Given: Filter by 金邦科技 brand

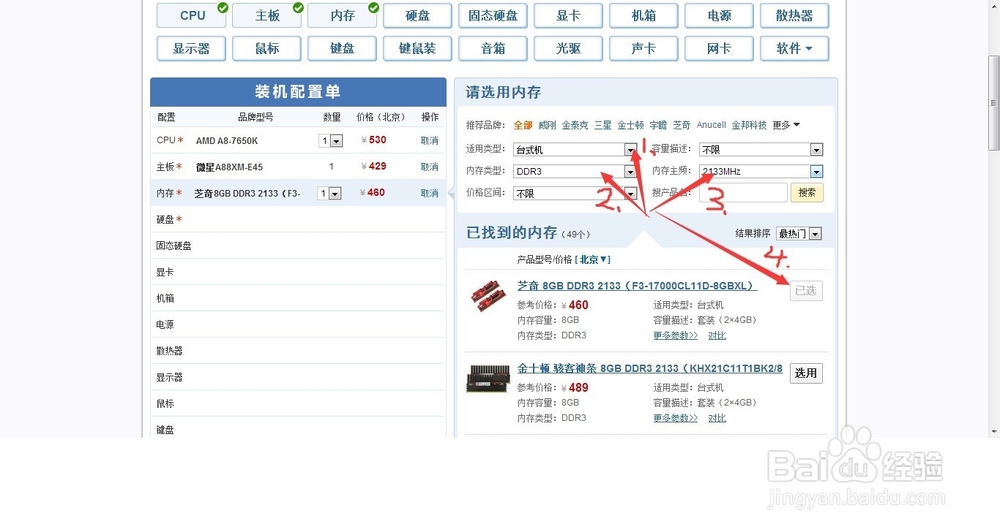Looking at the screenshot, I should pos(749,125).
